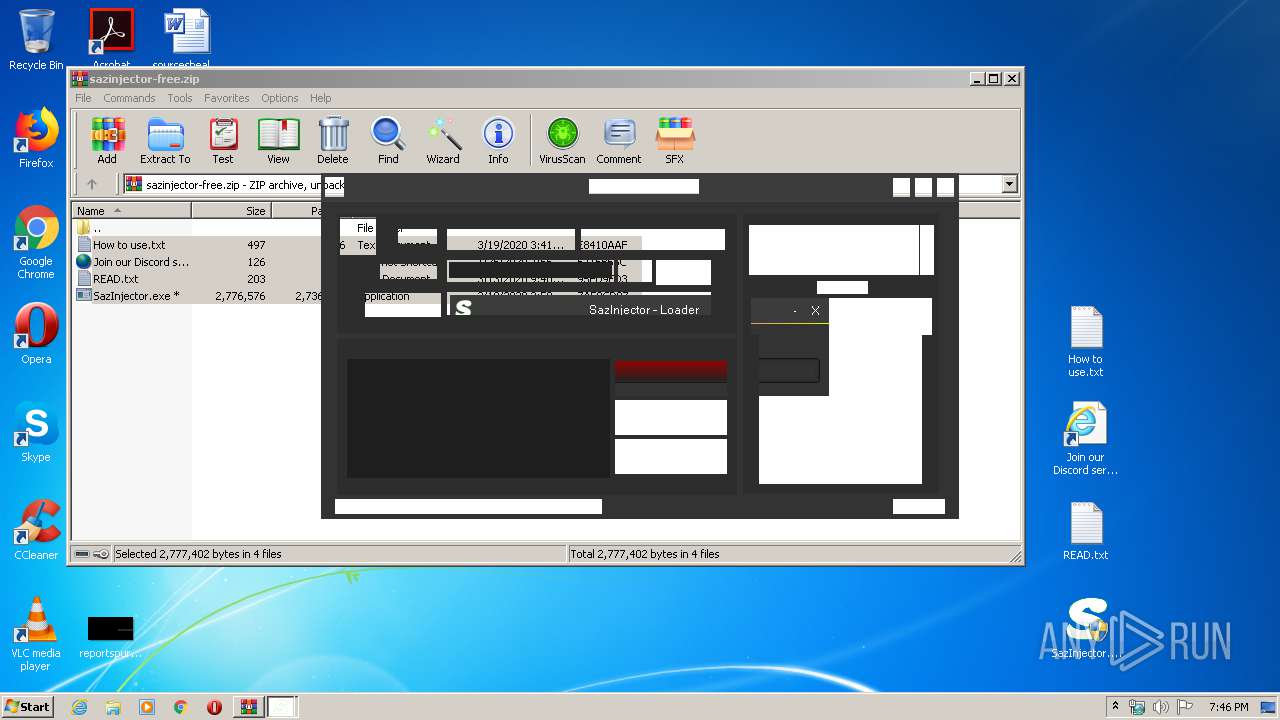Screen dimensions: 1280x720
Task: Open the Help menu
Action: pos(320,98)
